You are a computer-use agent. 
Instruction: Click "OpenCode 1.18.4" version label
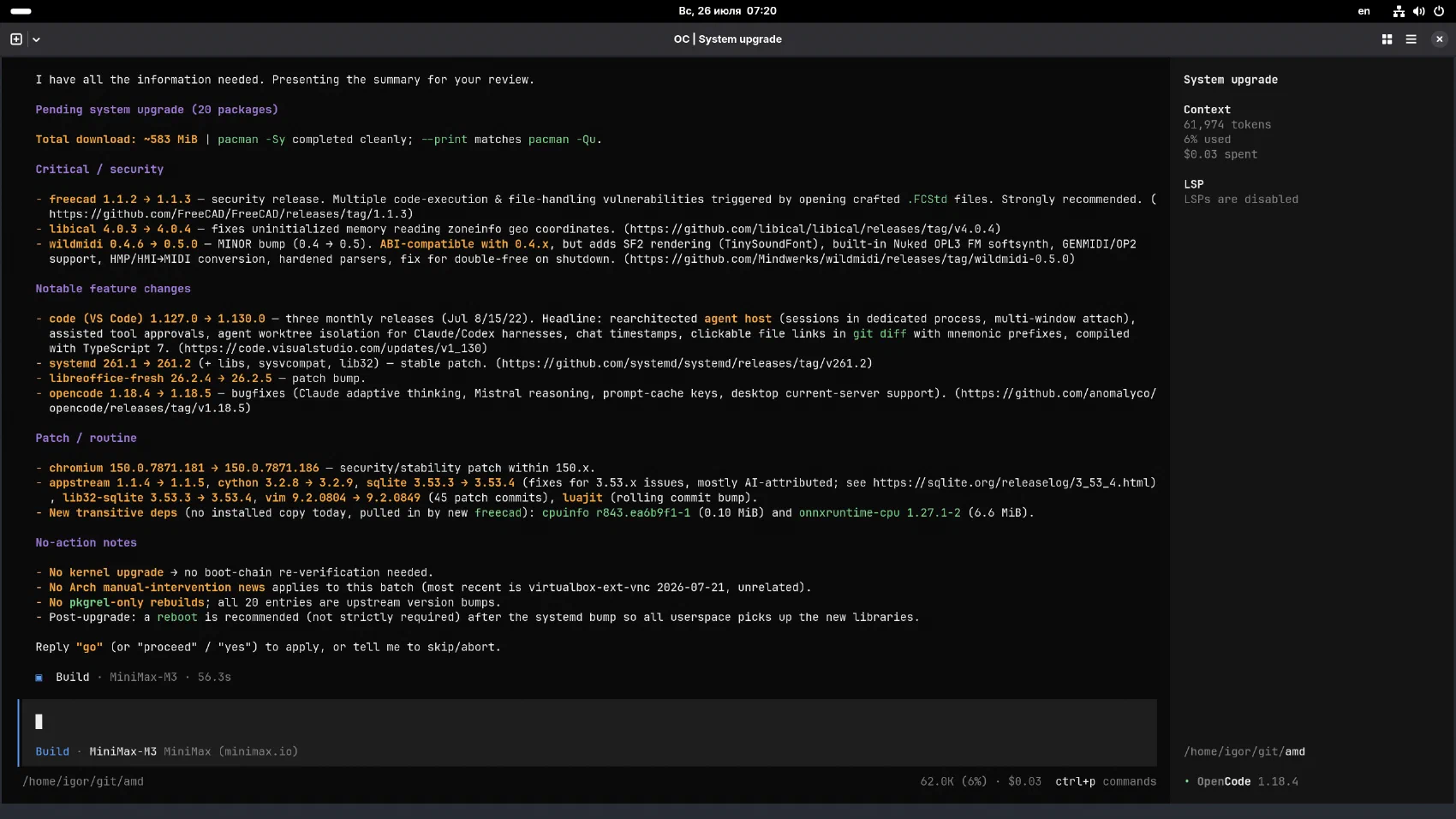point(1247,781)
